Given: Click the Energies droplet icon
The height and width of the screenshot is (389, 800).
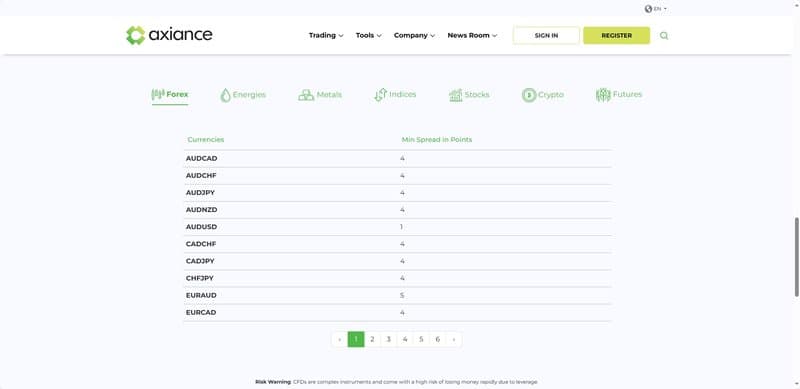Looking at the screenshot, I should point(226,95).
